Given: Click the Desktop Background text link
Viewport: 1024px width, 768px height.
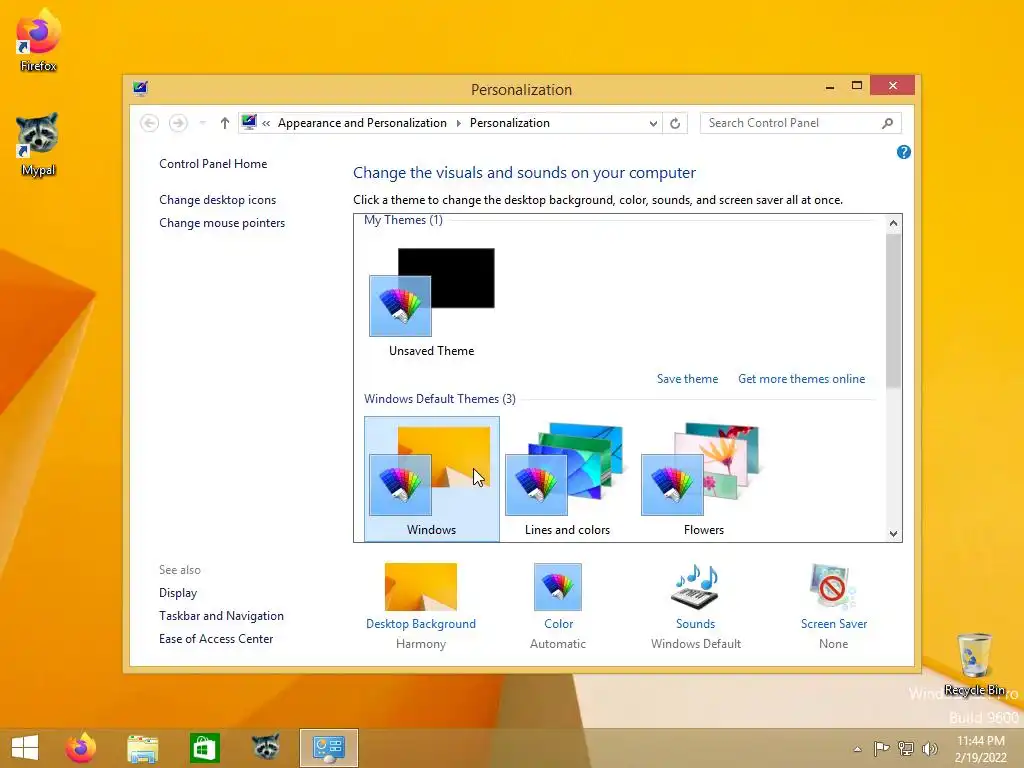Looking at the screenshot, I should [421, 624].
